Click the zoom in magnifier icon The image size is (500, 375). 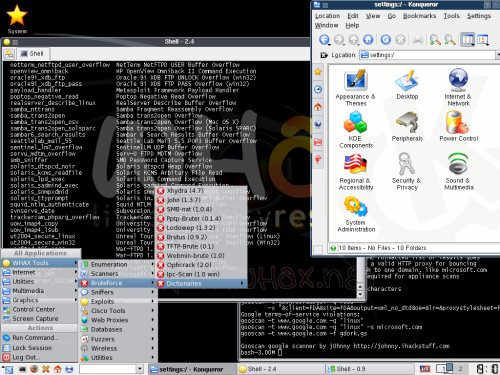[x=435, y=40]
